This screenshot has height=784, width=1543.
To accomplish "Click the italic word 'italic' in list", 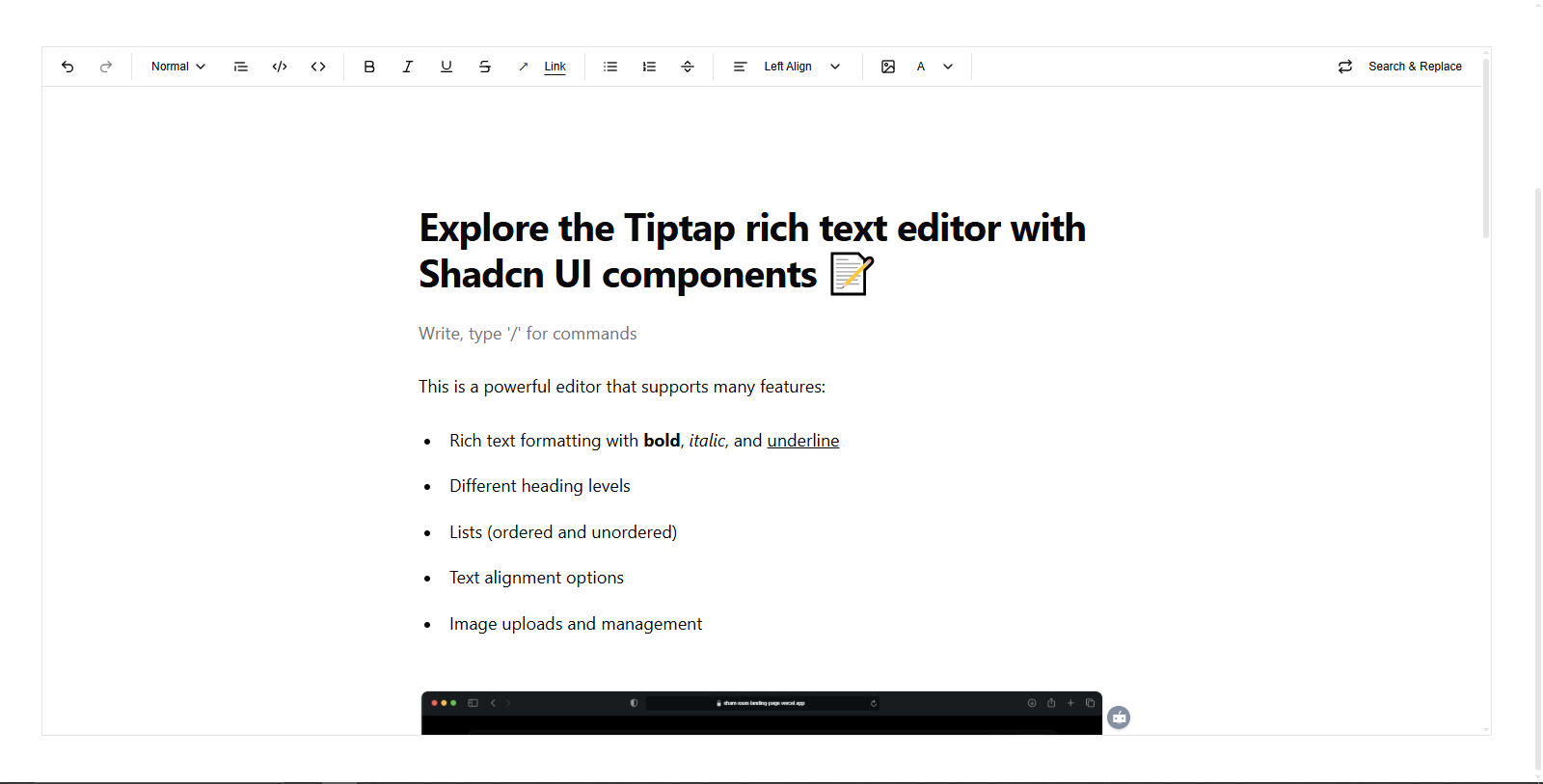I will [x=707, y=441].
